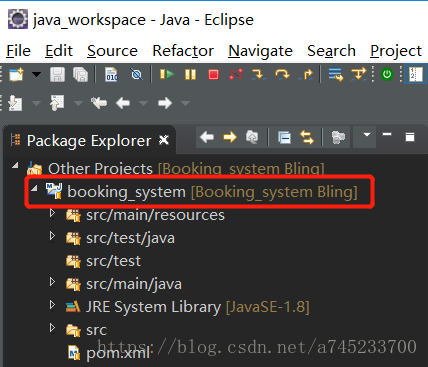Screen dimensions: 428x367
Task: Select the src/test source folder
Action: point(103,261)
